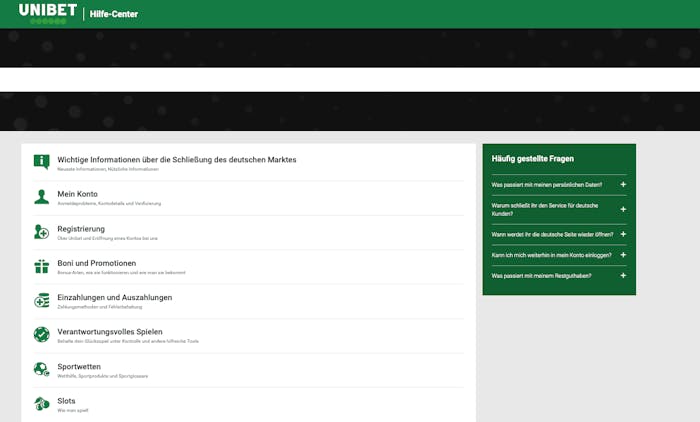Expand 'Kann ich mich weiterhin' plus icon
Screen dimensions: 700x422
pos(623,255)
